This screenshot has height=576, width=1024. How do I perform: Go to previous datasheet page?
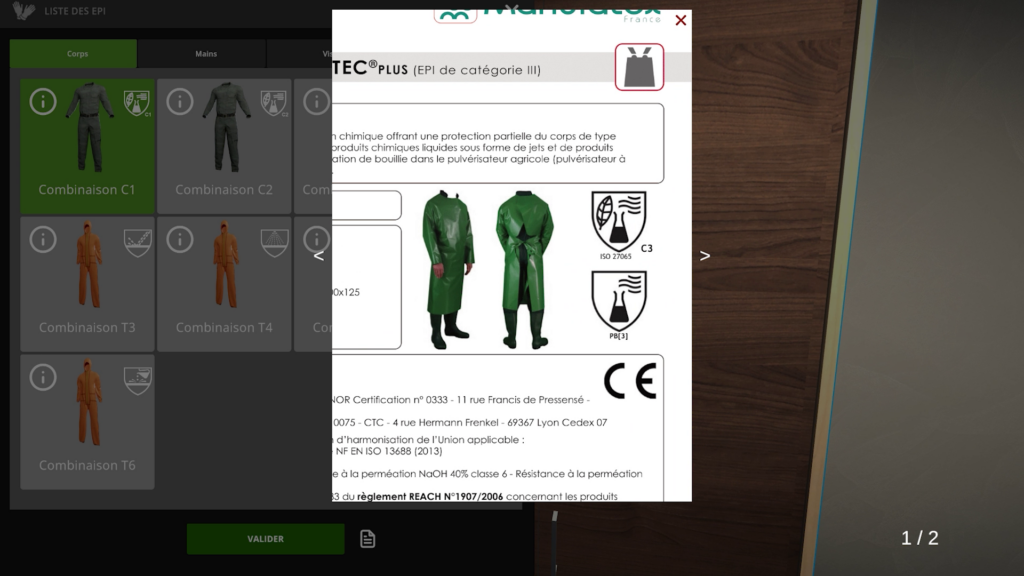319,256
